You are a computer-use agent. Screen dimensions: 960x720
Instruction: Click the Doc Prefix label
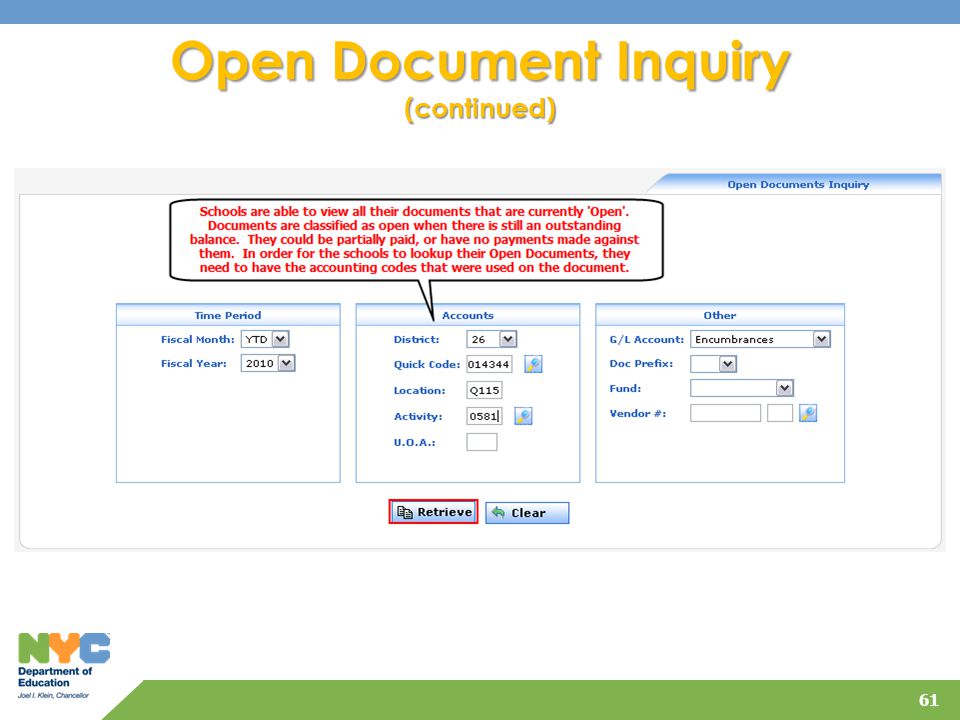click(641, 363)
